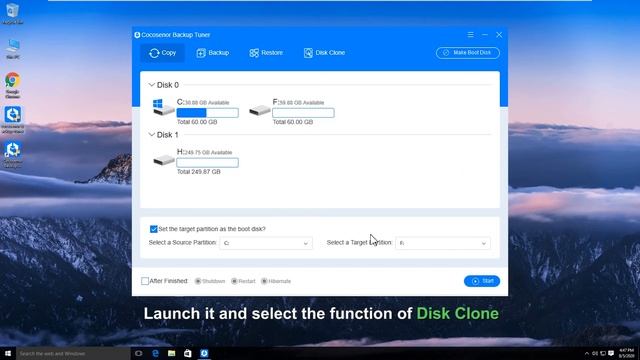Uncheck set target partition as boot disk

coord(153,229)
